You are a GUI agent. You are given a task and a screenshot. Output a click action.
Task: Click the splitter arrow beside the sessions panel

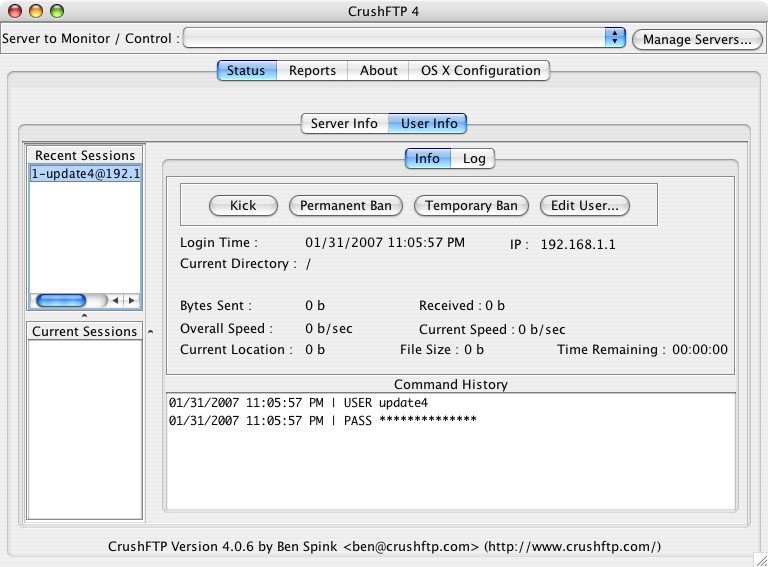tap(149, 331)
